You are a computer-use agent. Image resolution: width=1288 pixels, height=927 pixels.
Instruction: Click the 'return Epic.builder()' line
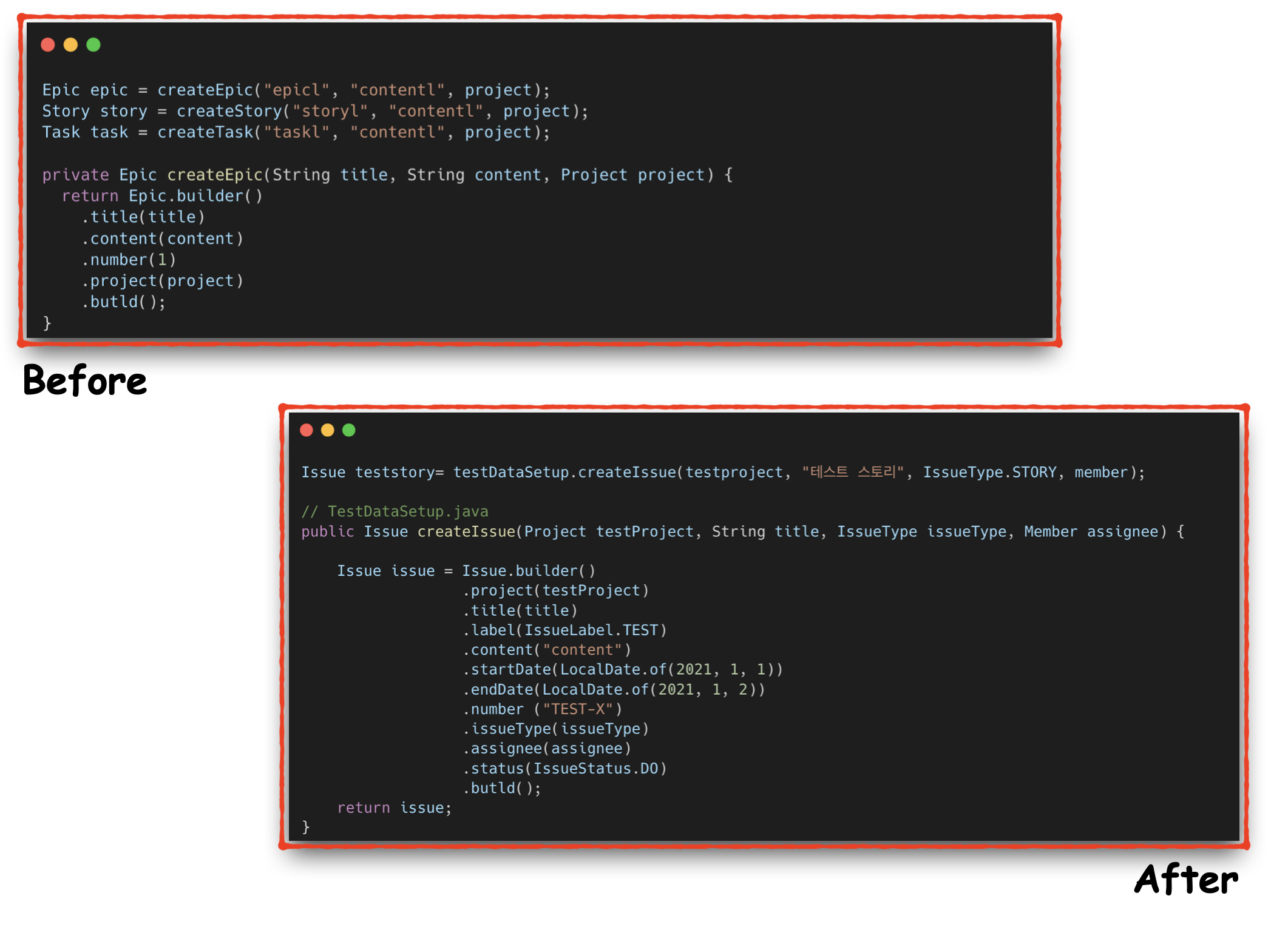[162, 197]
